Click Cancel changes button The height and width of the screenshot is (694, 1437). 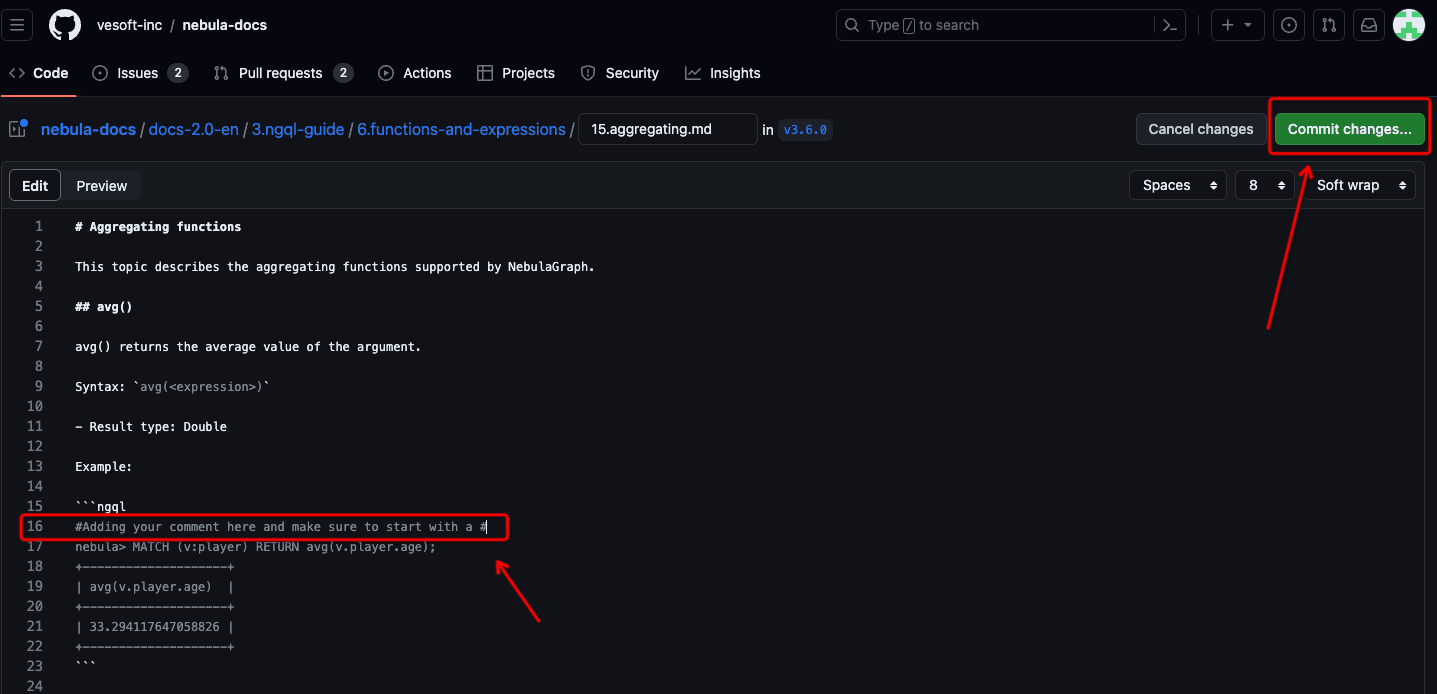(x=1201, y=129)
